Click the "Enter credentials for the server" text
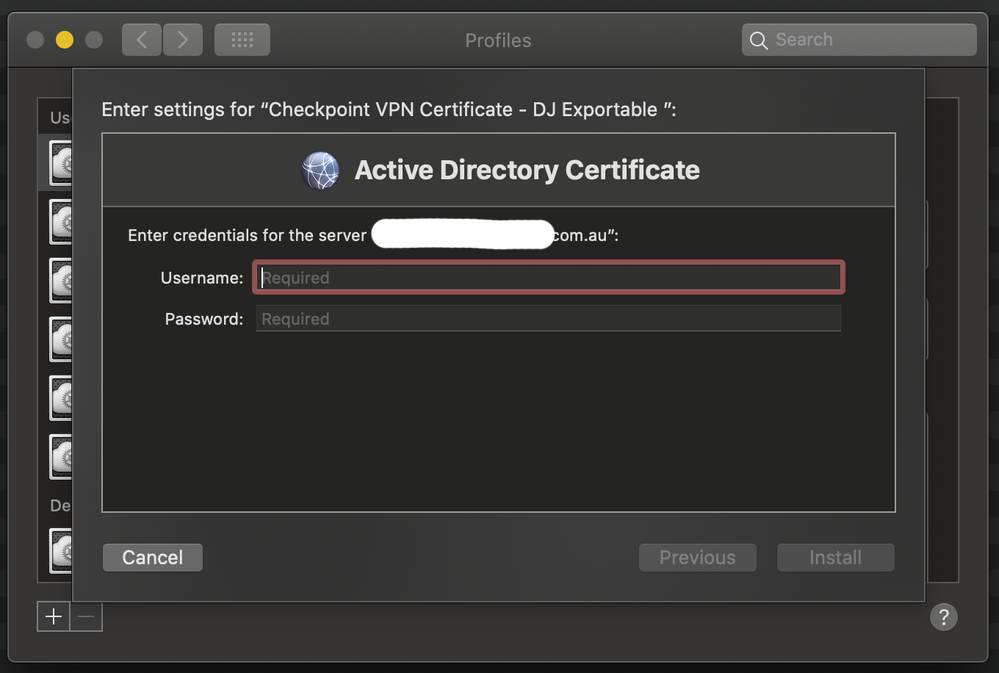 (x=247, y=235)
